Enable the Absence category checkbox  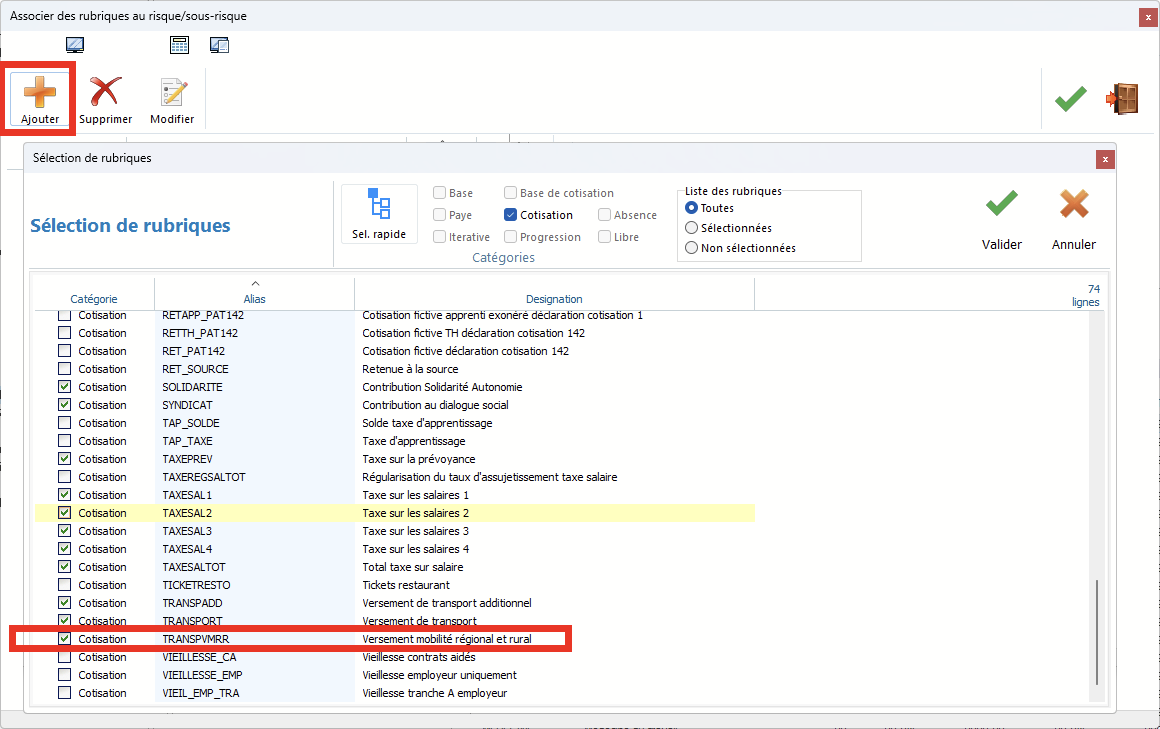[604, 215]
